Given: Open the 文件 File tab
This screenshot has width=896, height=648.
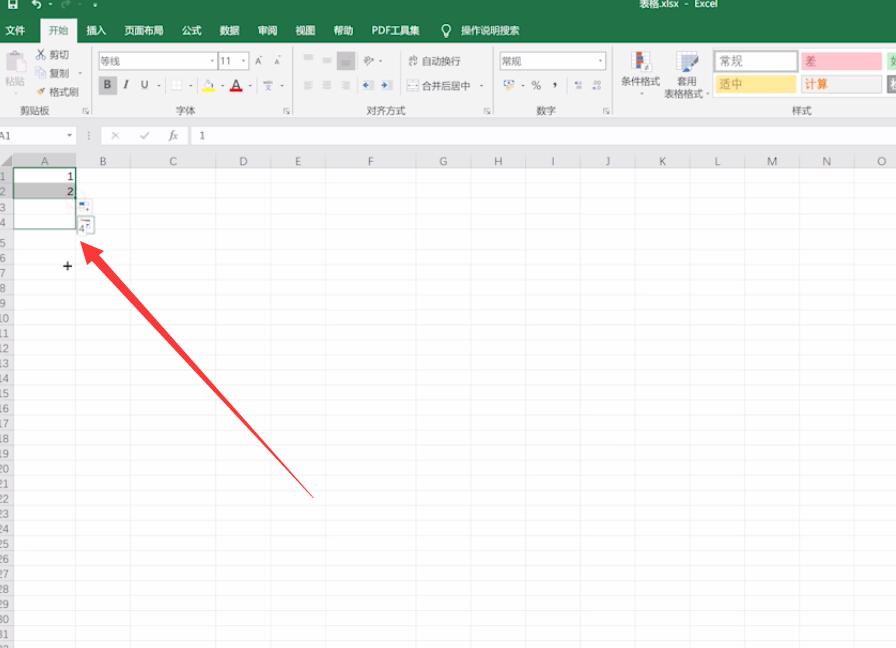Looking at the screenshot, I should (x=15, y=30).
